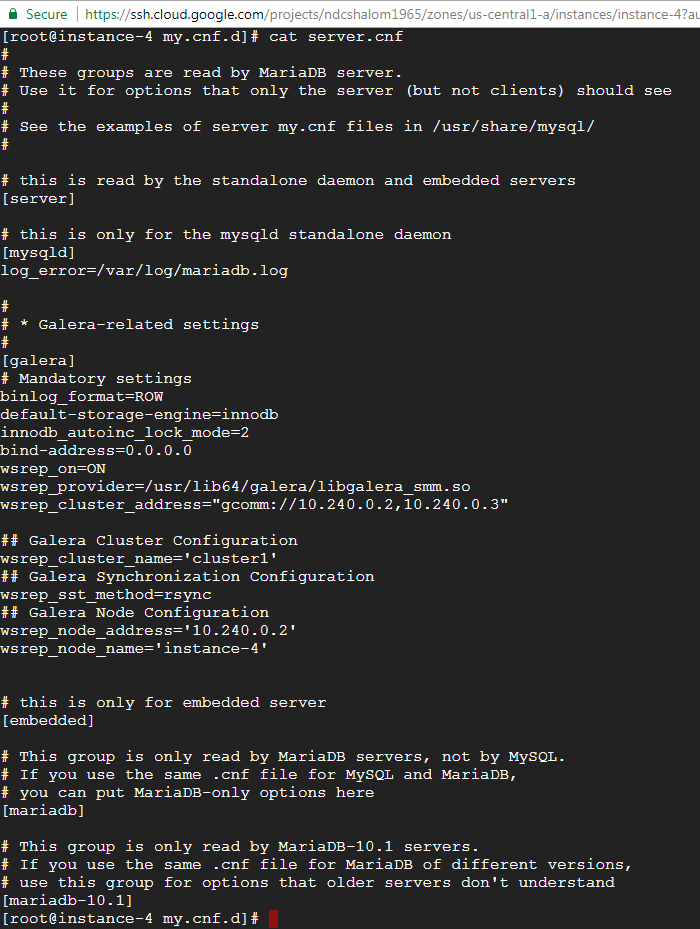
Task: Click the Secure label in address bar
Action: tap(47, 14)
